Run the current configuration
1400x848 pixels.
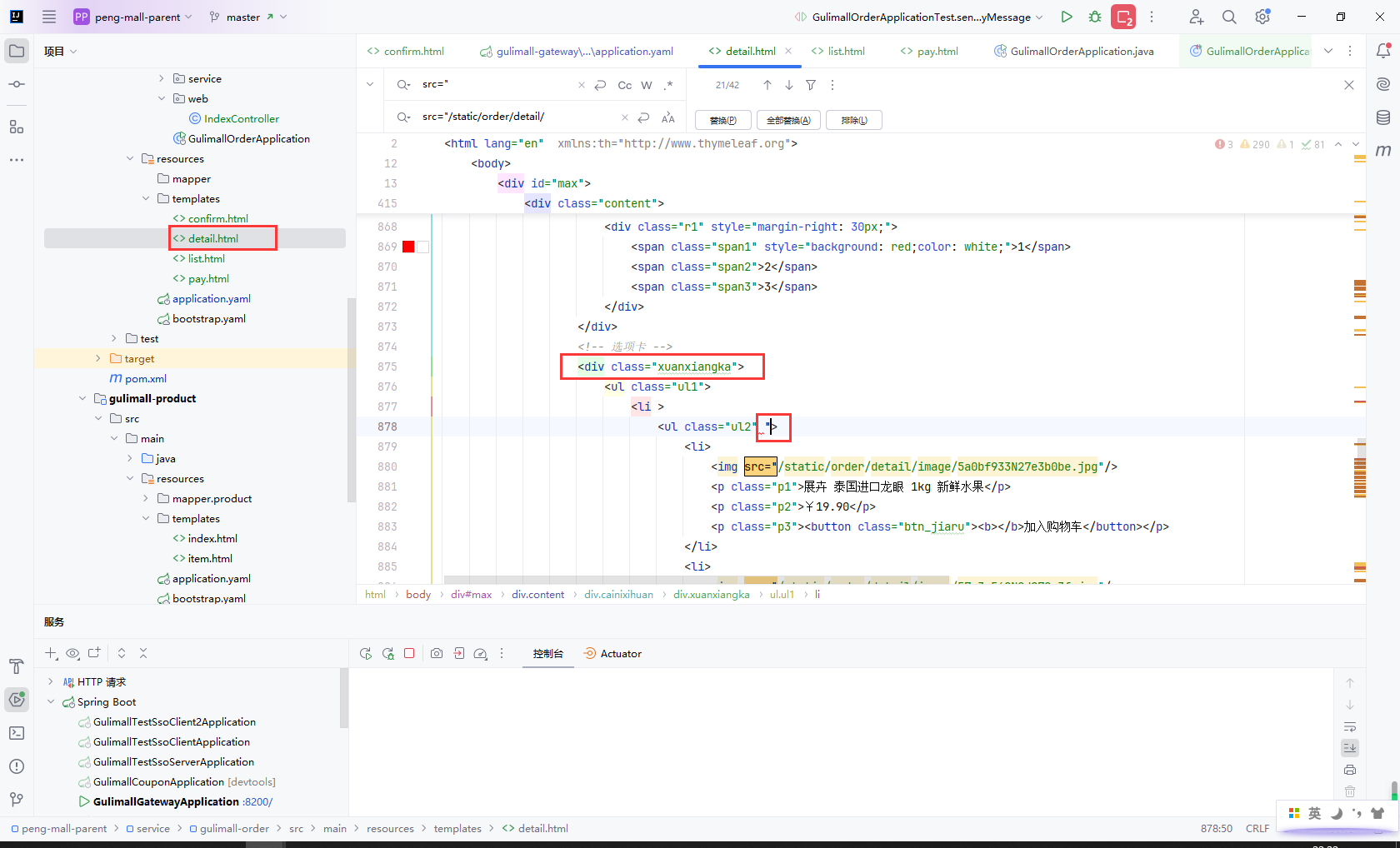(1067, 17)
